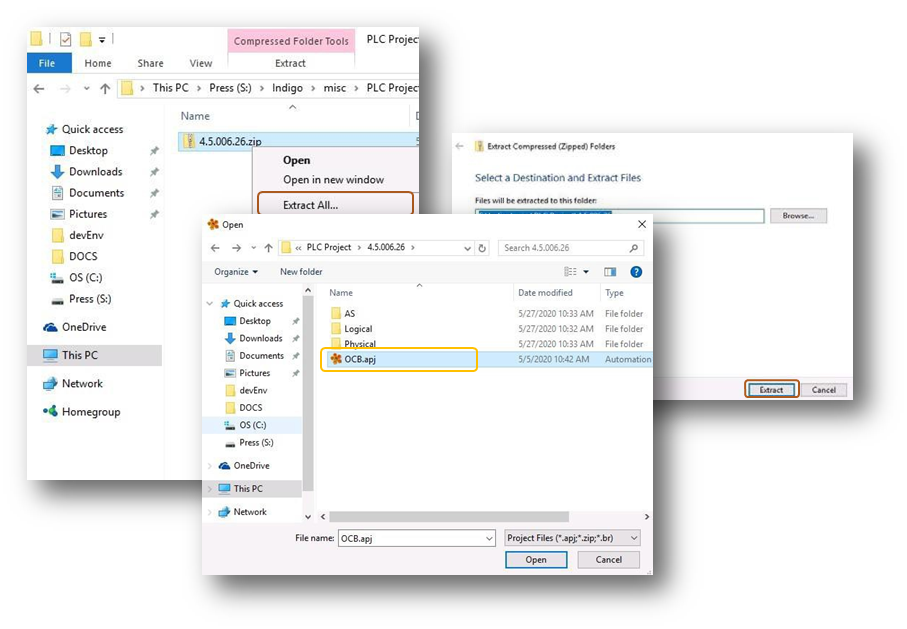Click Press (S:) in Explorer address bar
The width and height of the screenshot is (907, 629).
[x=230, y=88]
